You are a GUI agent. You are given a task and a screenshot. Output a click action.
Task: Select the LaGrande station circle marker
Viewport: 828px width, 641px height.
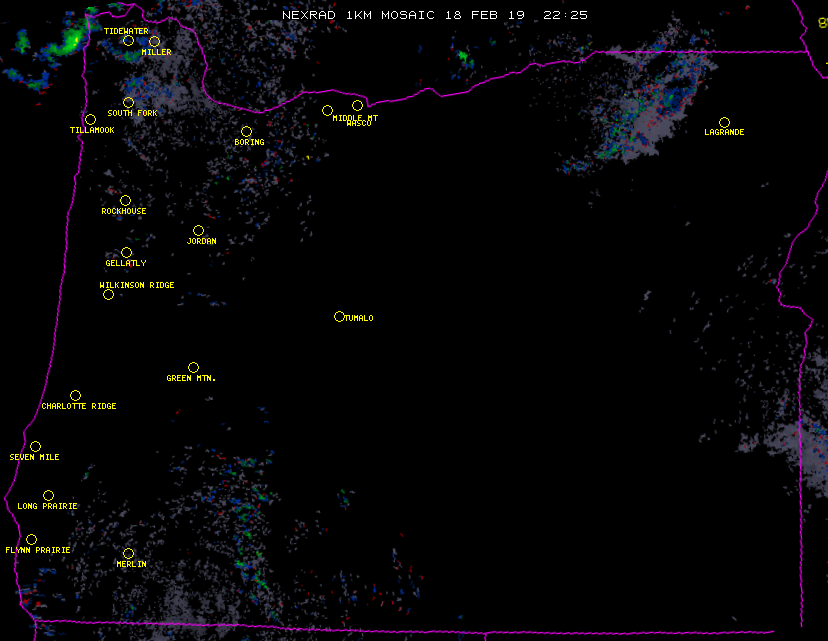pyautogui.click(x=724, y=123)
